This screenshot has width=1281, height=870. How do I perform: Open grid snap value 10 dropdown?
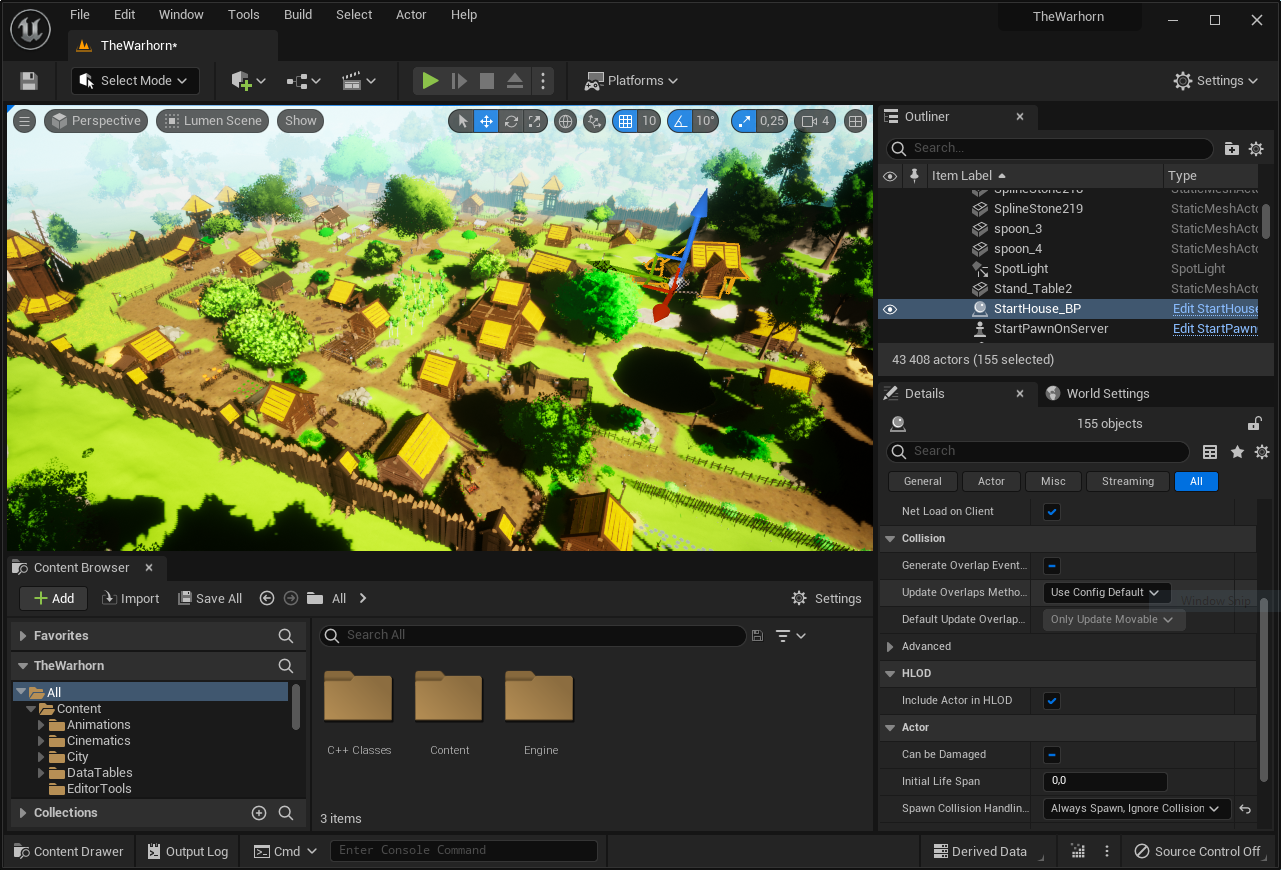649,121
